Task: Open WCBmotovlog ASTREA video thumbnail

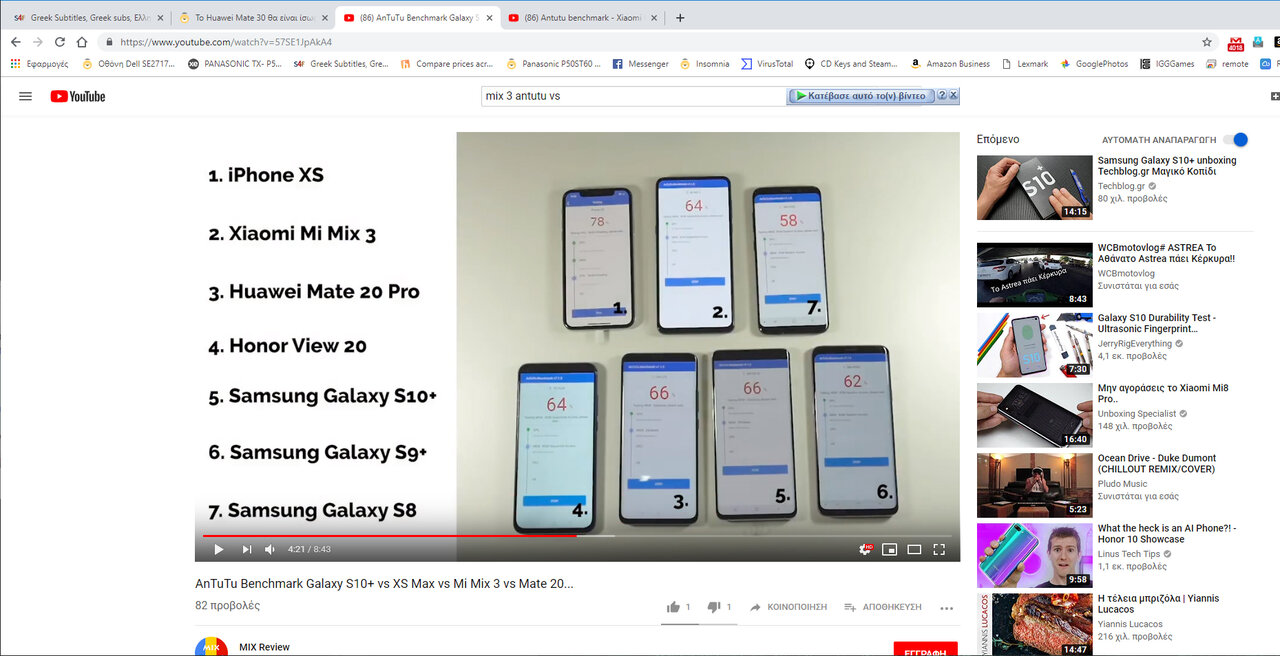Action: click(1034, 275)
